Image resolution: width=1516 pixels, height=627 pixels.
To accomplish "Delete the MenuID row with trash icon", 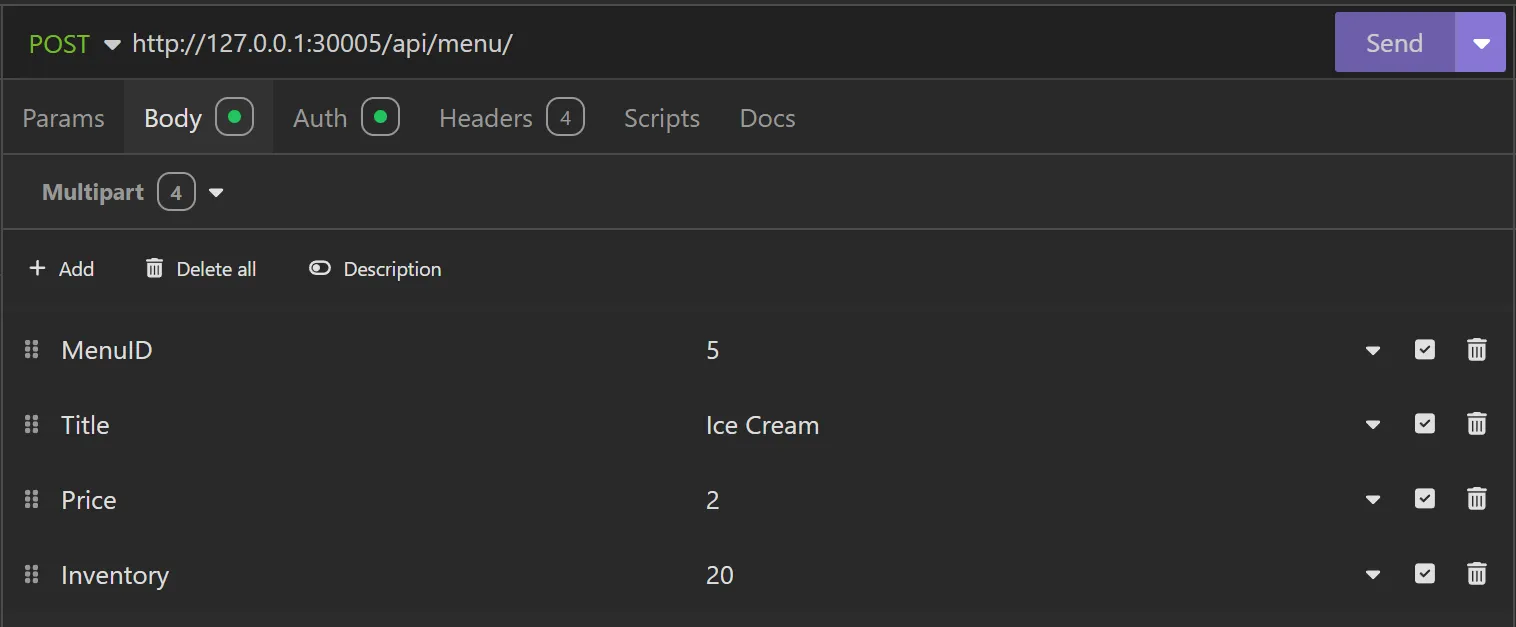I will (x=1476, y=350).
